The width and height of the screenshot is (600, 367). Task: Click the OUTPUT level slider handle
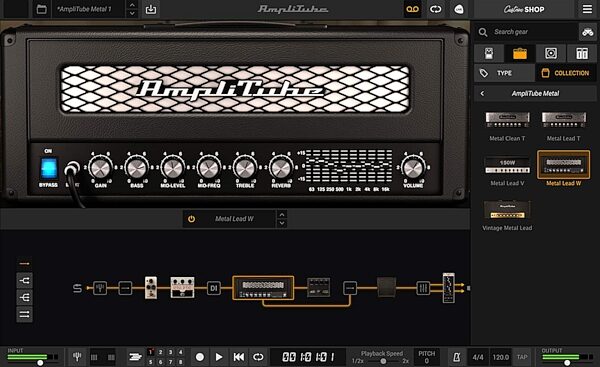pyautogui.click(x=567, y=363)
